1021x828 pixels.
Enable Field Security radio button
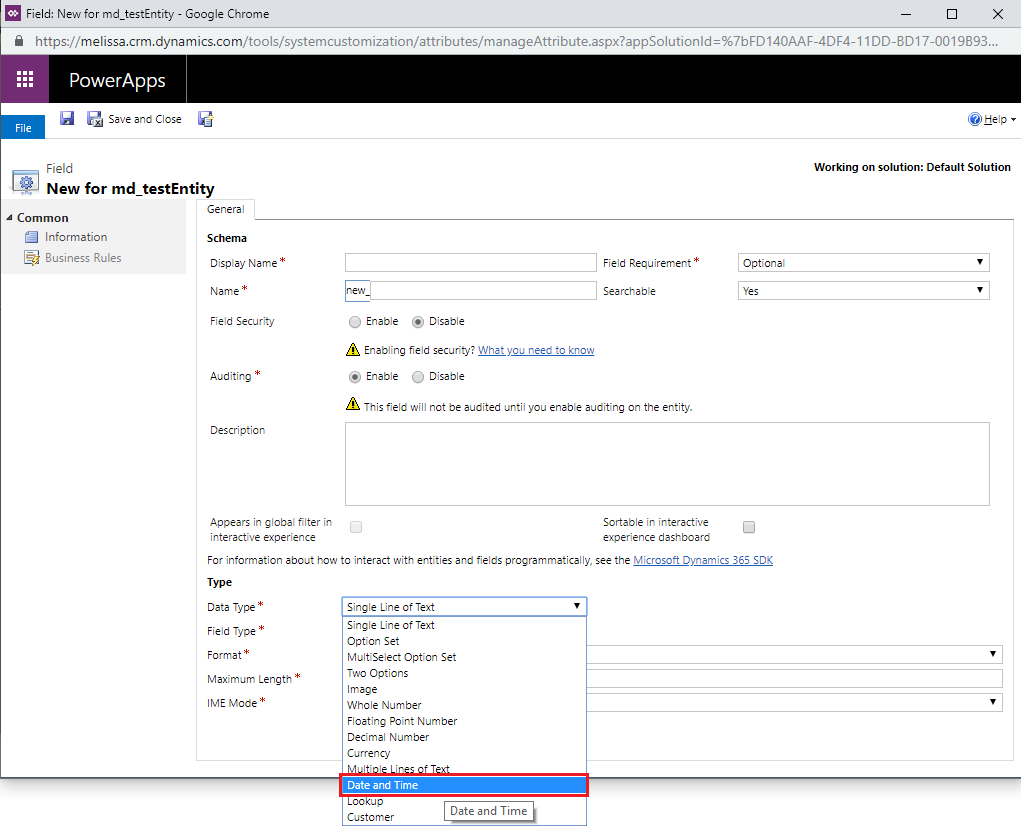pos(355,322)
